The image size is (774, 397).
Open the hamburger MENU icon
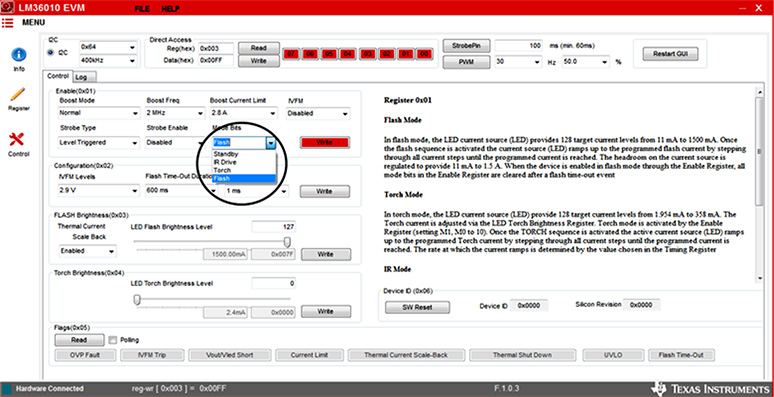click(7, 22)
